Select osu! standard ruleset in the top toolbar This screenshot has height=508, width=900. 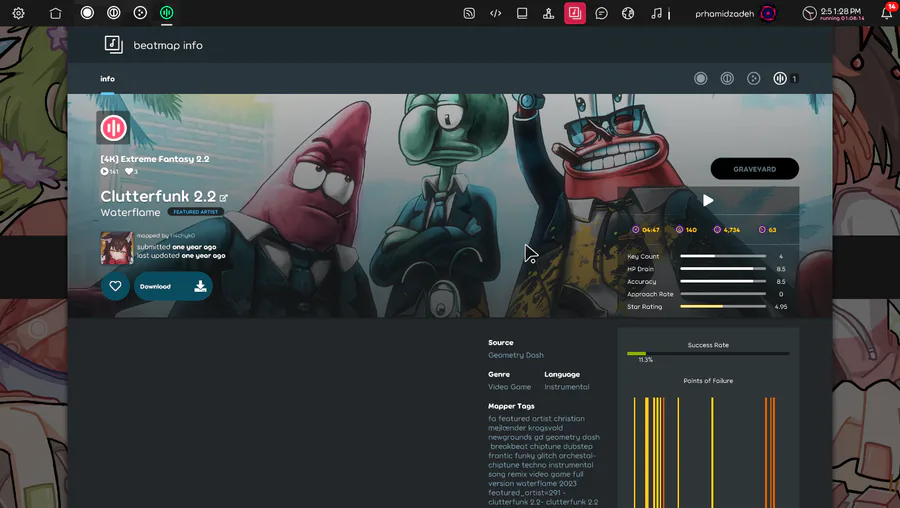[87, 13]
